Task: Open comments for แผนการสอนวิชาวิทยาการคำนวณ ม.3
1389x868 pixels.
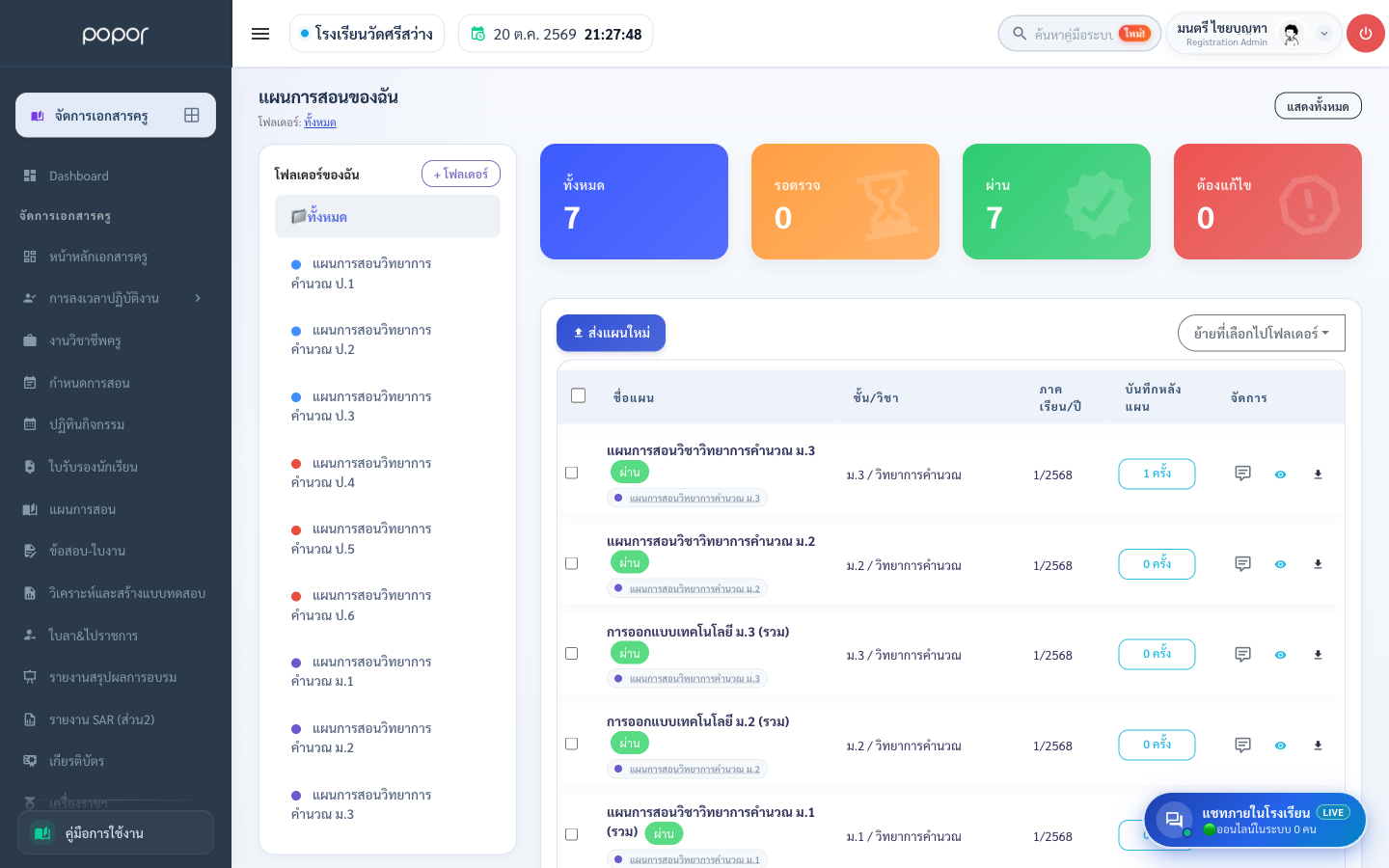Action: (x=1242, y=474)
